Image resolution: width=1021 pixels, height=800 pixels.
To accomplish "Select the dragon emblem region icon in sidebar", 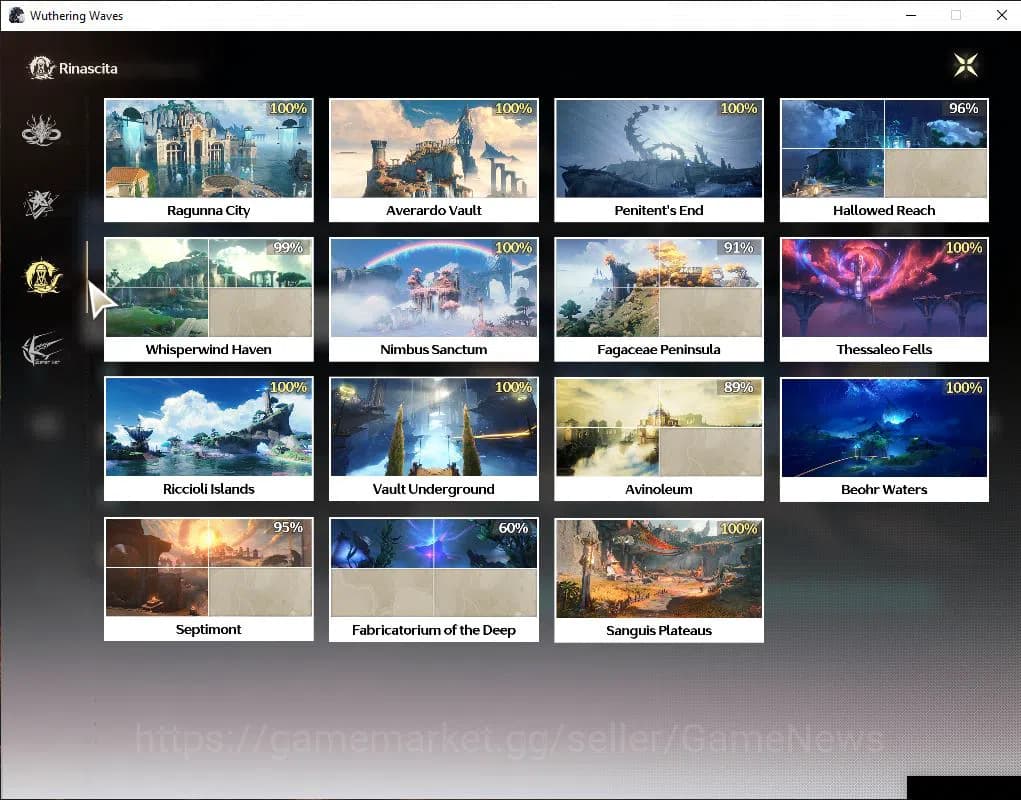I will click(42, 131).
